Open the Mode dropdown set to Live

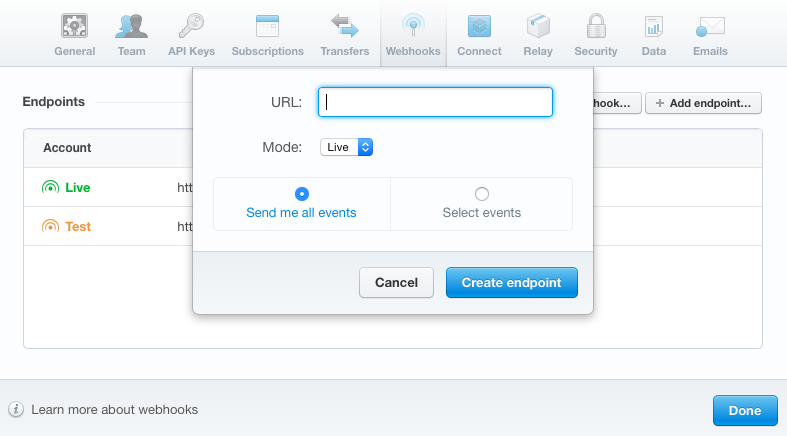[x=346, y=147]
